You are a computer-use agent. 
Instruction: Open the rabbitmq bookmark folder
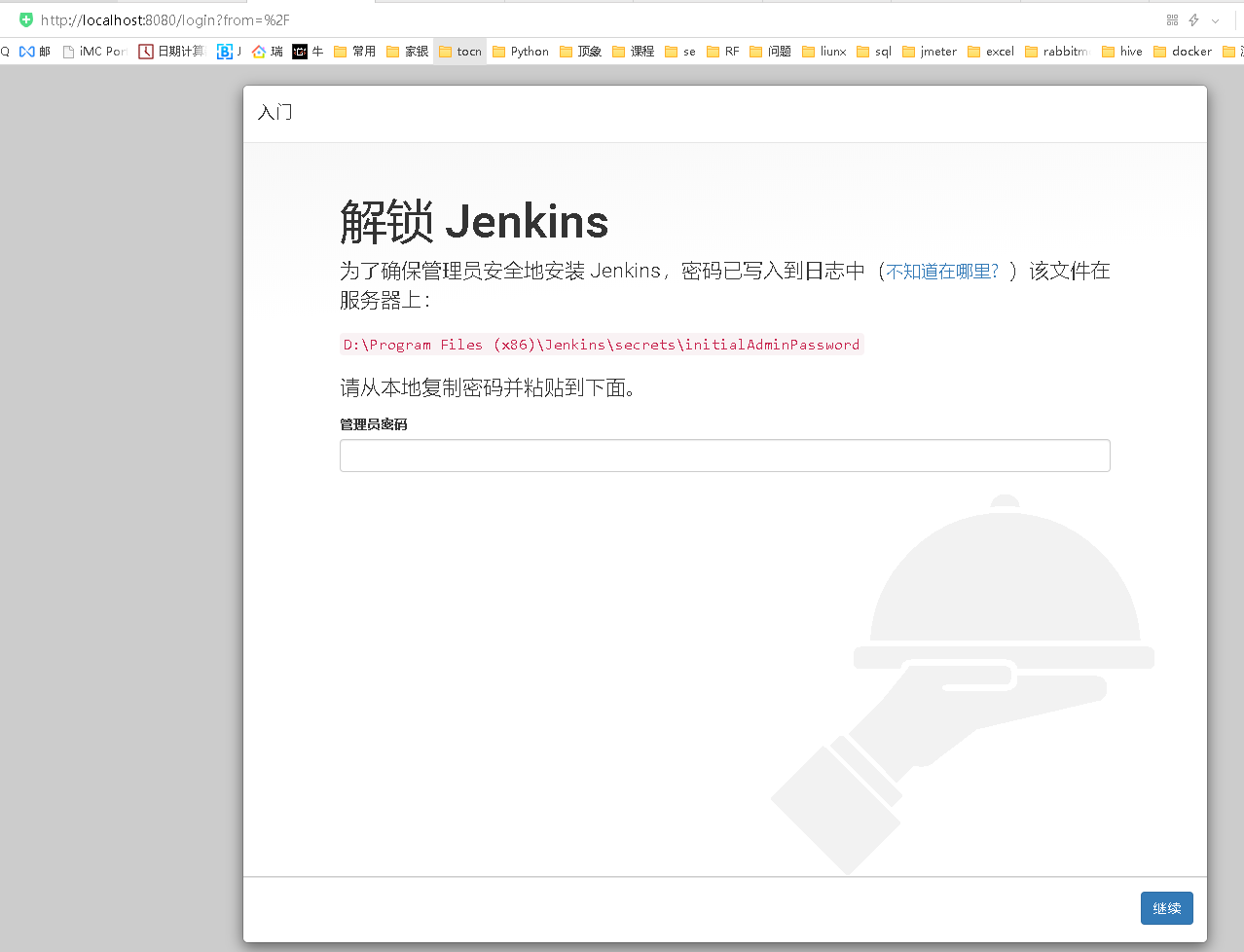pos(1057,52)
